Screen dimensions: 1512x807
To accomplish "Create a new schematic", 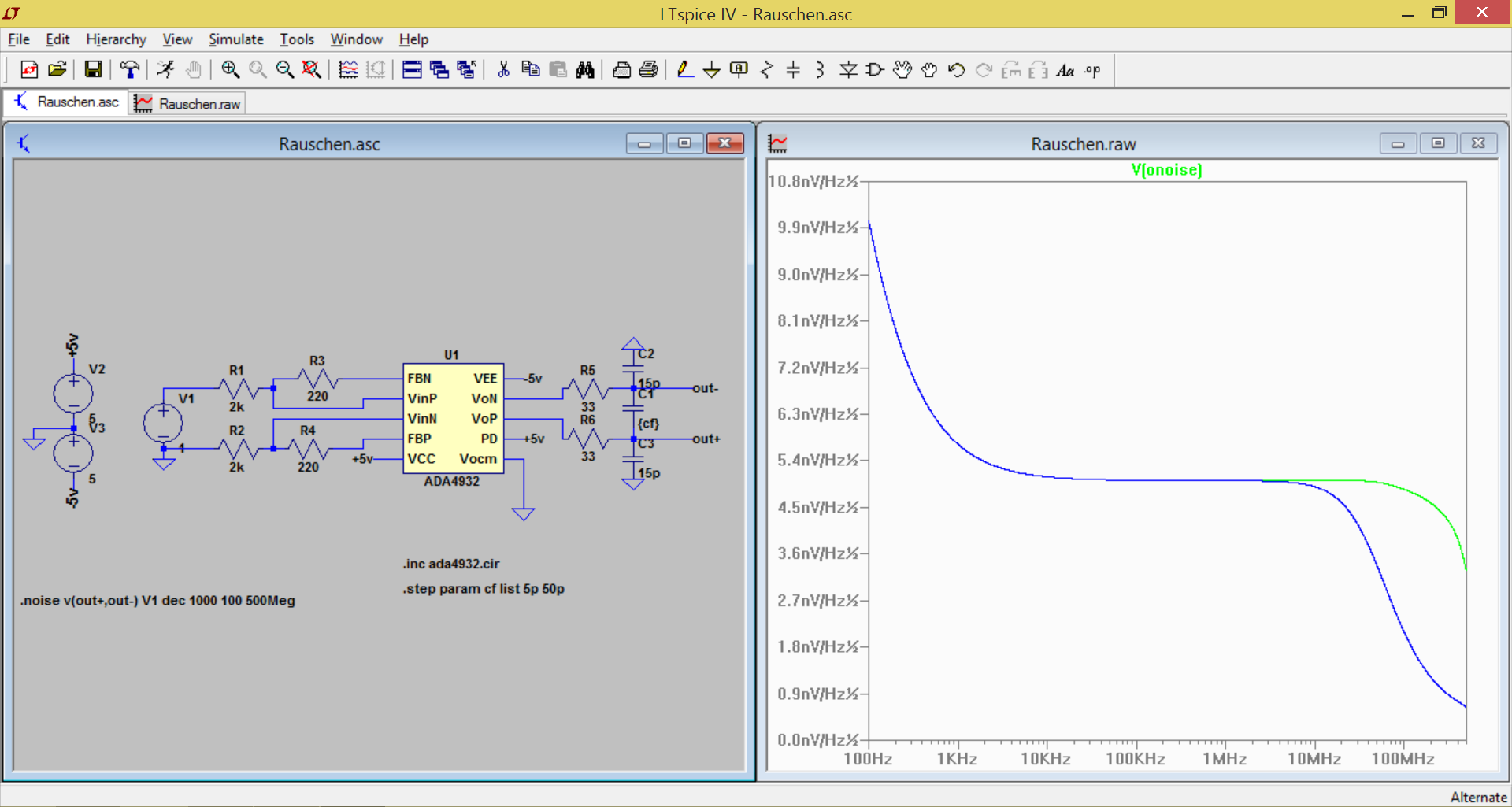I will [29, 70].
